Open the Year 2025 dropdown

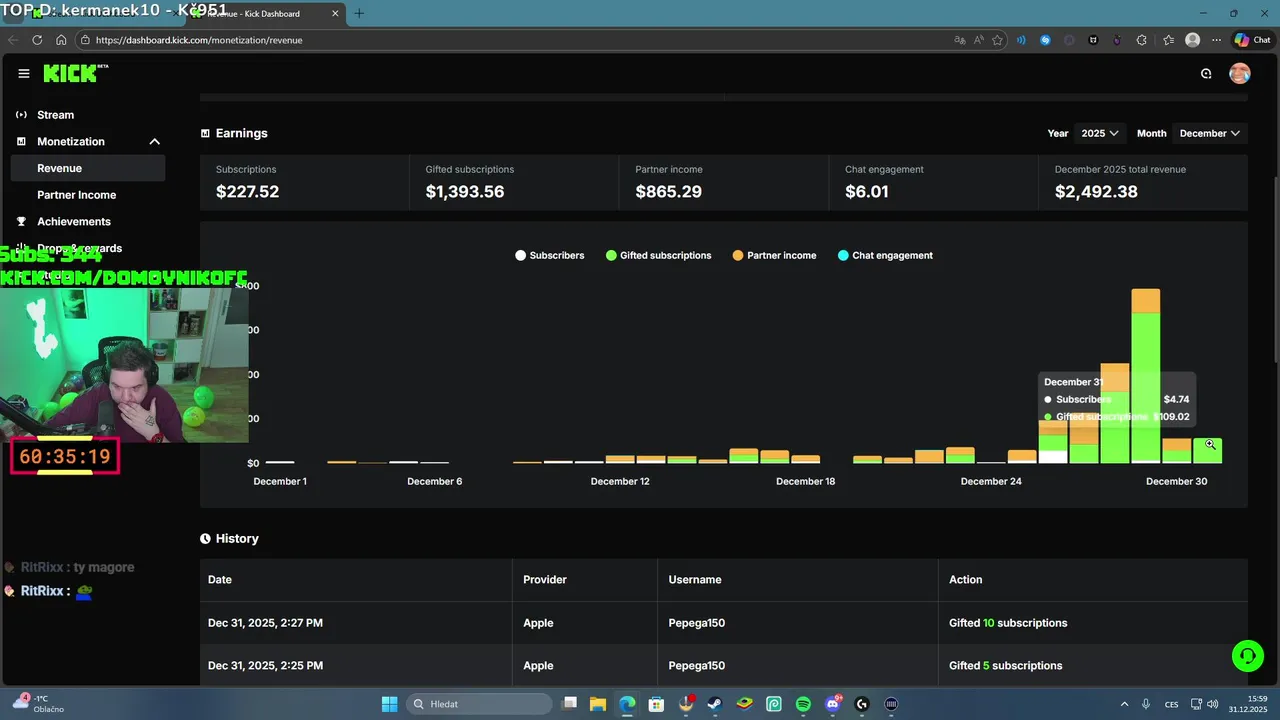(x=1099, y=133)
